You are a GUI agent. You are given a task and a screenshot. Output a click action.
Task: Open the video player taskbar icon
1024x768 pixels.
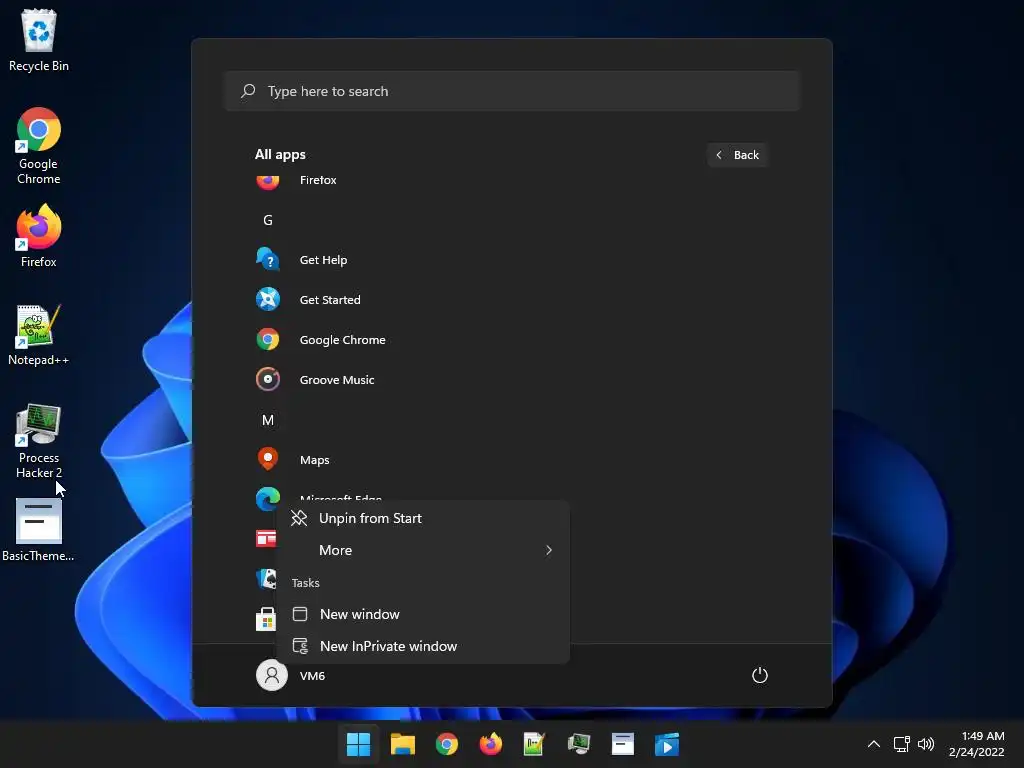(667, 744)
